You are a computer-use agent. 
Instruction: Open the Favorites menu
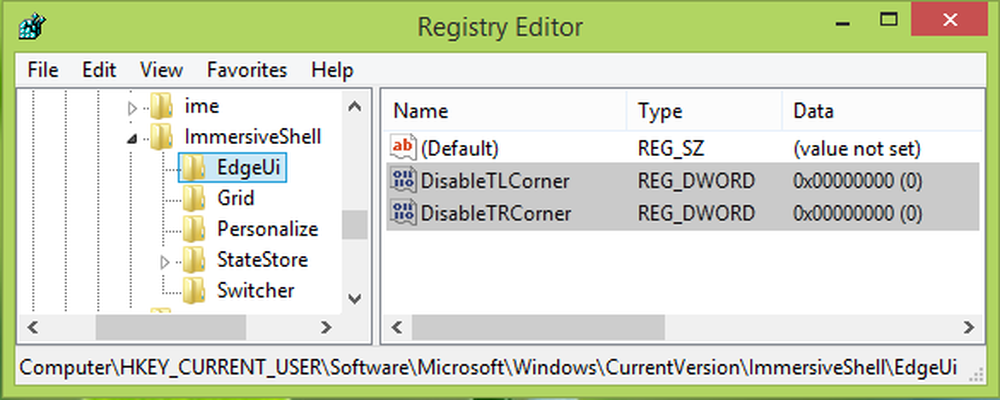coord(247,70)
